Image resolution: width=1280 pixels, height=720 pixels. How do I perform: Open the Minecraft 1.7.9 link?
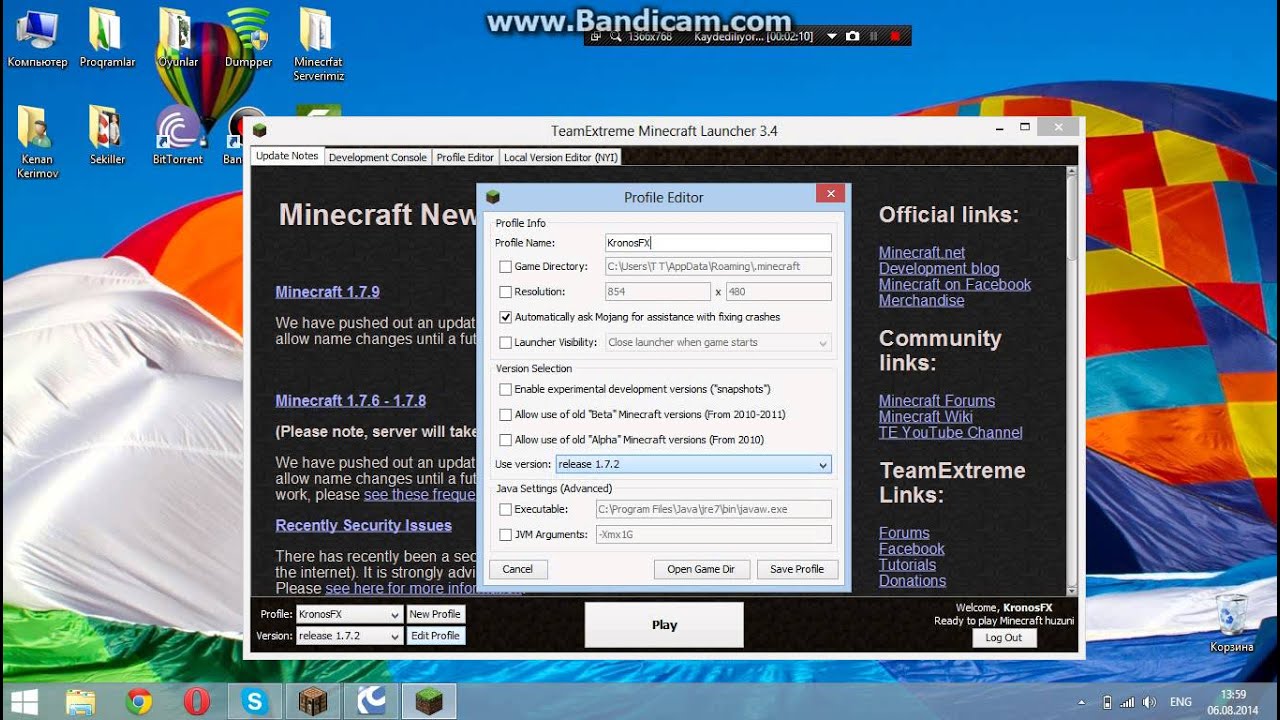click(327, 292)
